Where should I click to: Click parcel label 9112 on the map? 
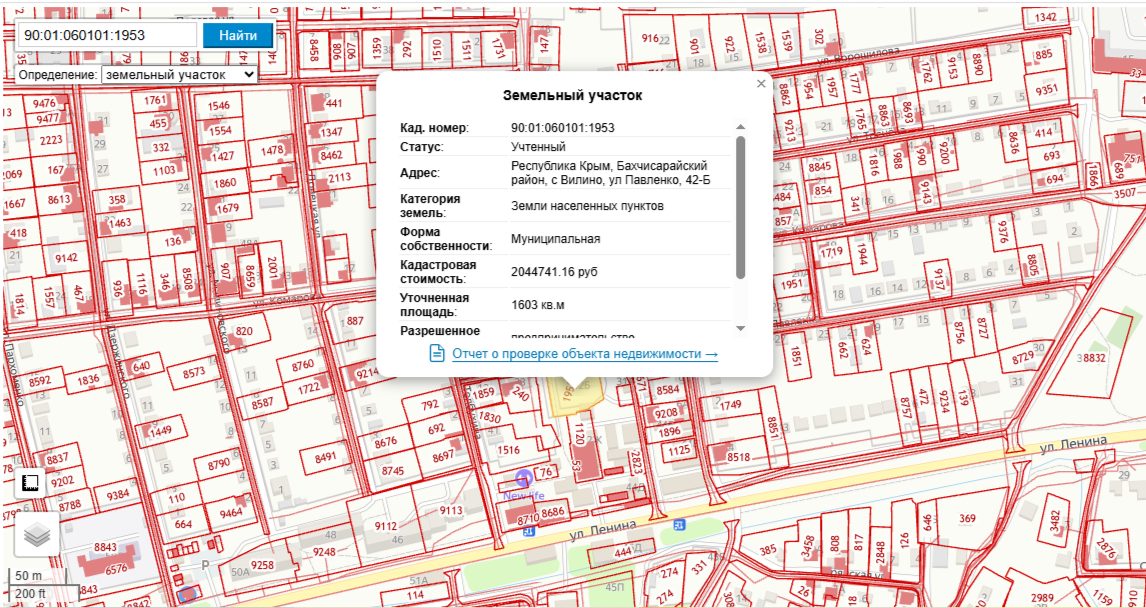pos(385,526)
